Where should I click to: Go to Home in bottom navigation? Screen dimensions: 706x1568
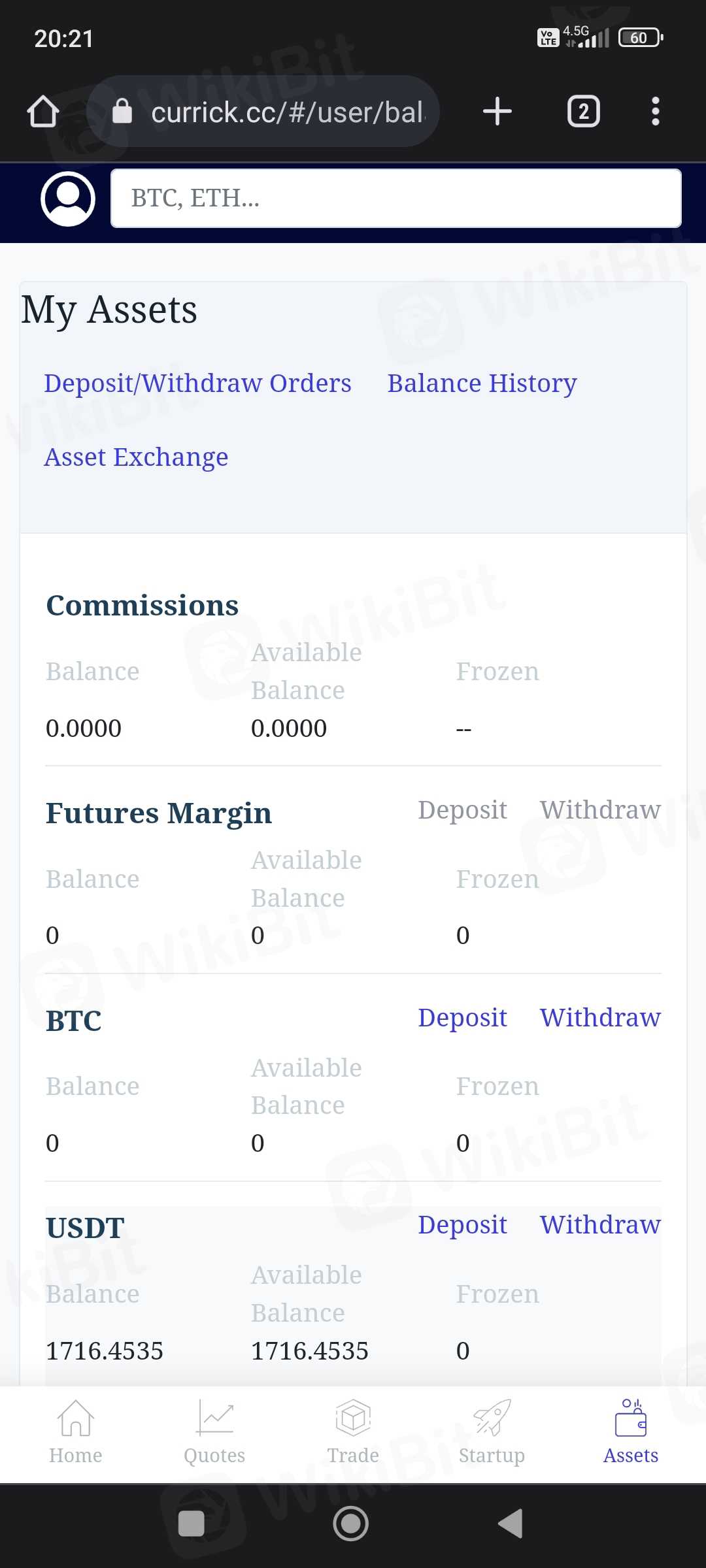pyautogui.click(x=76, y=1432)
